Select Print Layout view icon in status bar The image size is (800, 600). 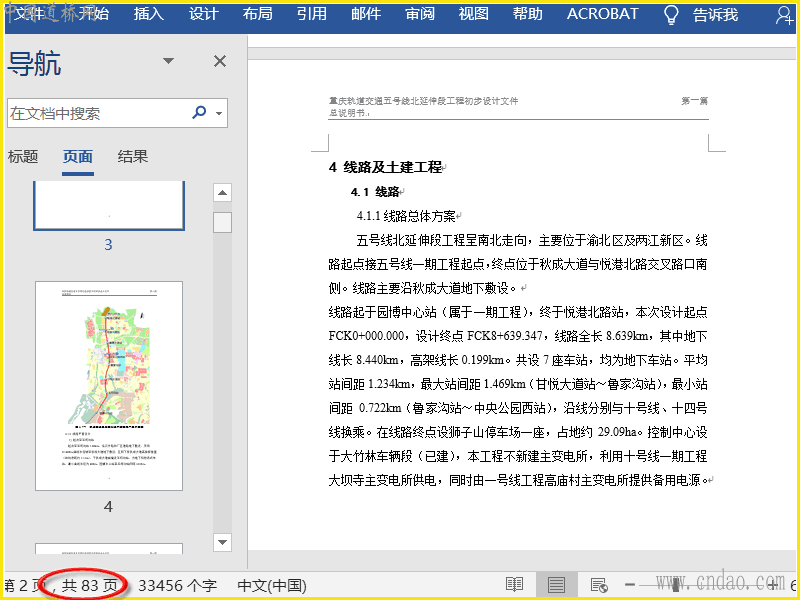tap(557, 585)
